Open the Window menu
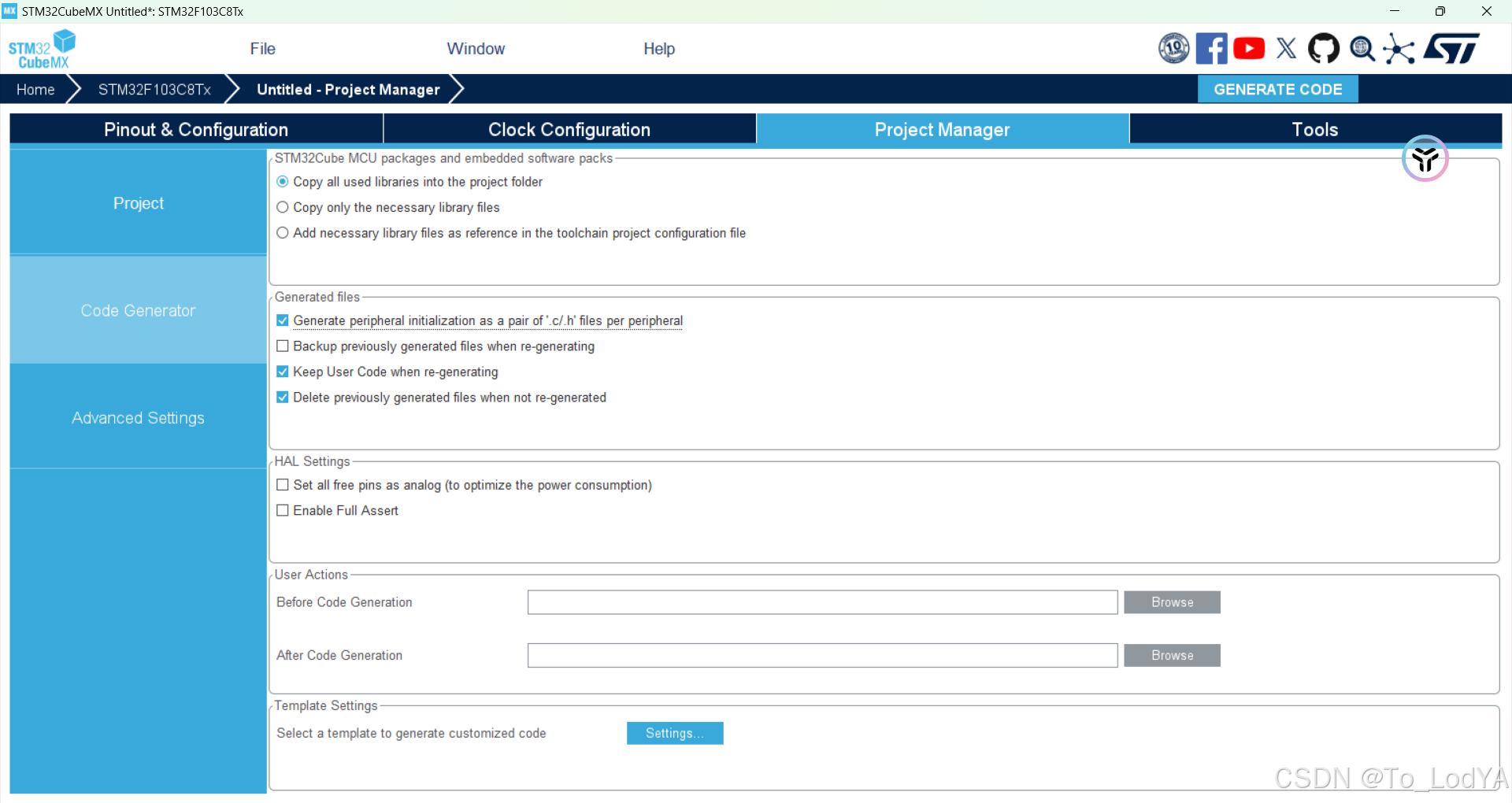 point(476,49)
